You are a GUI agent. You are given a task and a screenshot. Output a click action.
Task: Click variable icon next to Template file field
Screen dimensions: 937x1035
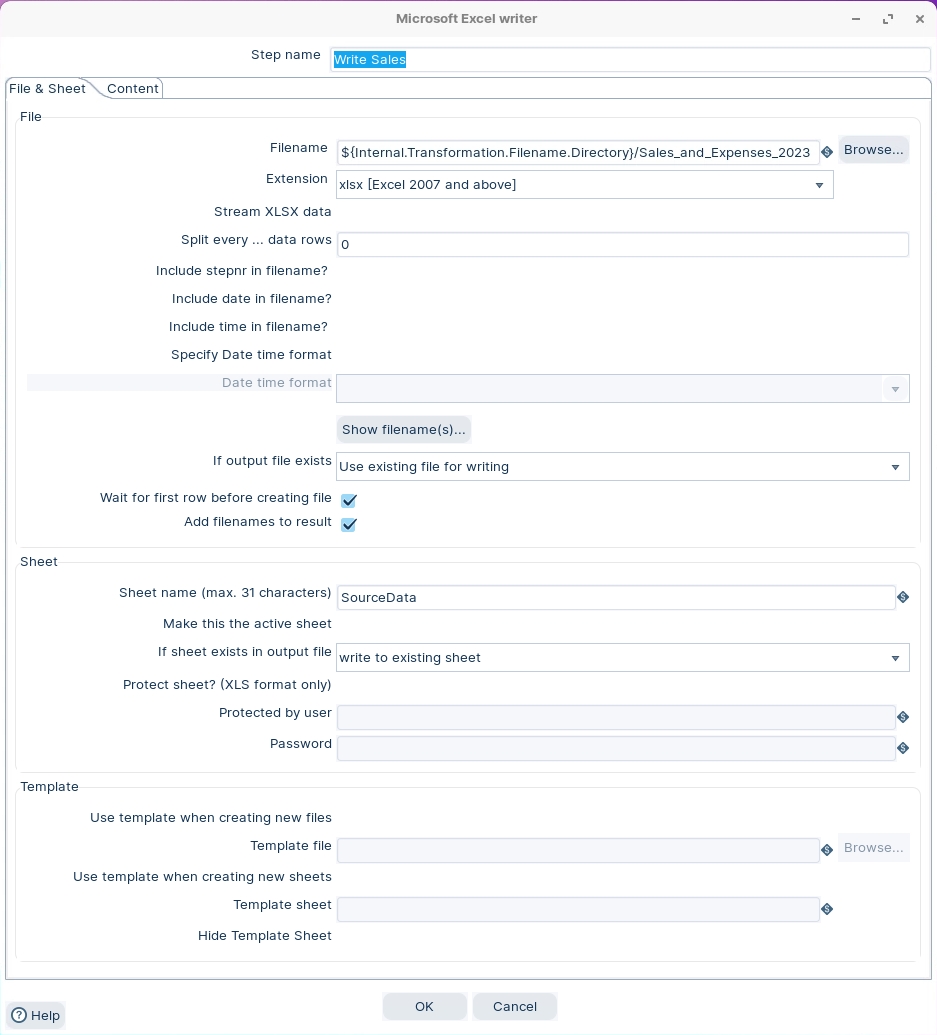pyautogui.click(x=827, y=850)
